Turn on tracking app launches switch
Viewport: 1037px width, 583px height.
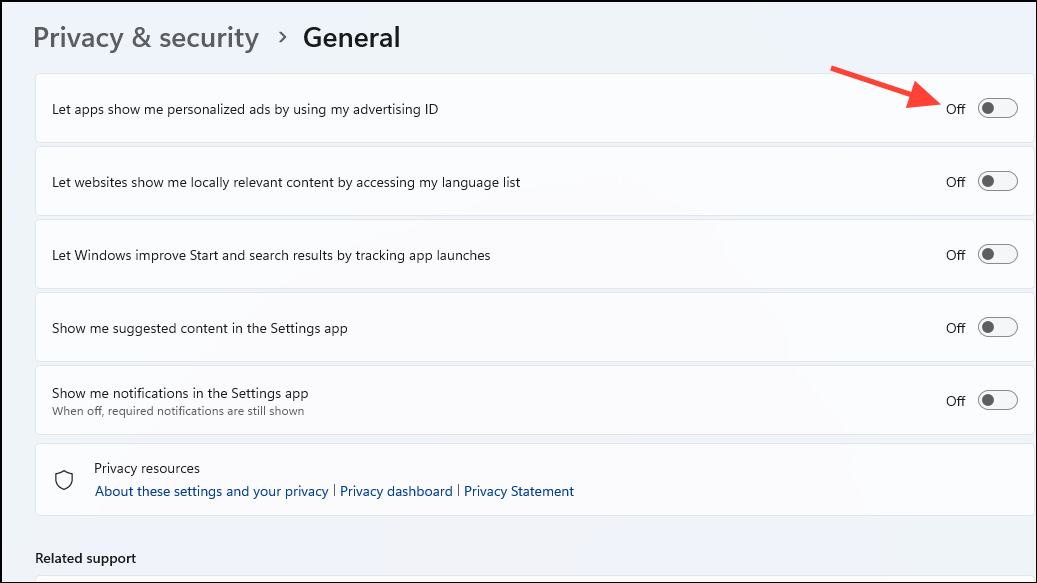(x=997, y=255)
